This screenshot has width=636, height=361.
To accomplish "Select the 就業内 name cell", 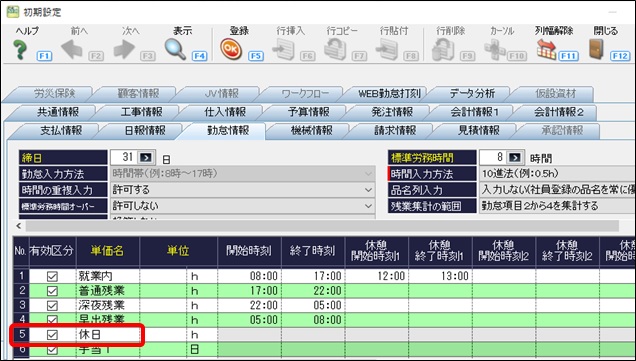I will tap(108, 277).
